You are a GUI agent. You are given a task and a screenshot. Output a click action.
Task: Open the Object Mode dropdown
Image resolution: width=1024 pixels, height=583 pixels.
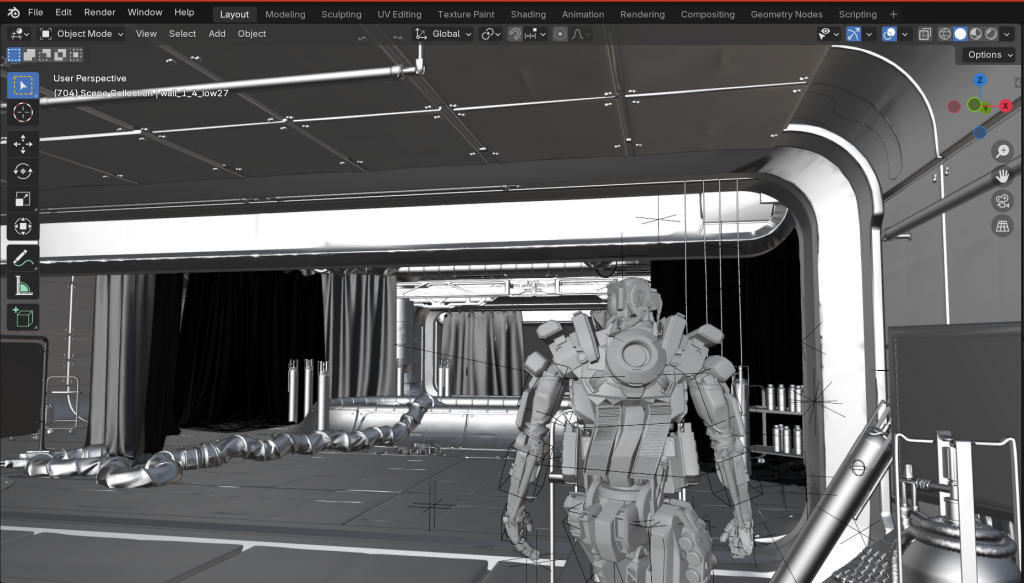(x=84, y=34)
